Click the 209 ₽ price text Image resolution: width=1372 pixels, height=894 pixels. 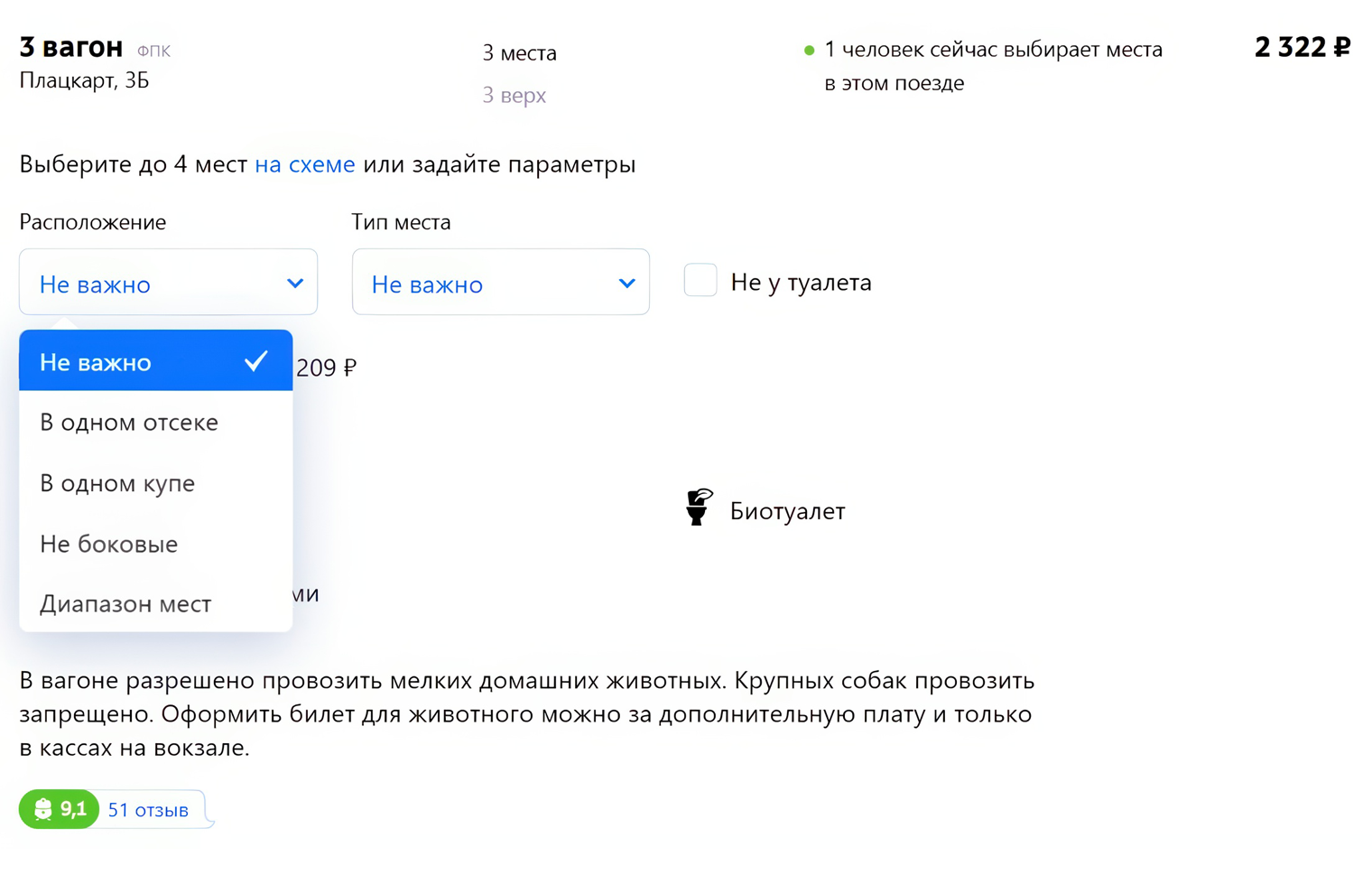point(326,368)
